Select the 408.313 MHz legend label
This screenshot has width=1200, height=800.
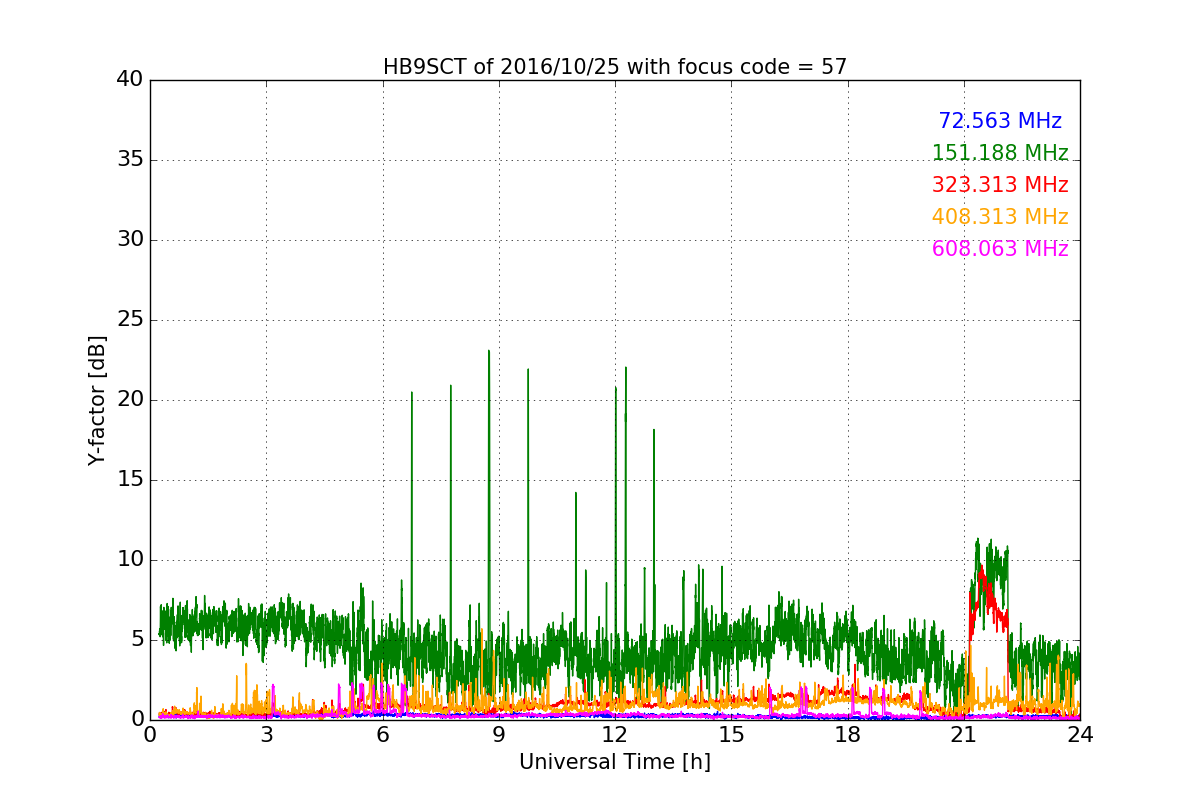pyautogui.click(x=1000, y=217)
